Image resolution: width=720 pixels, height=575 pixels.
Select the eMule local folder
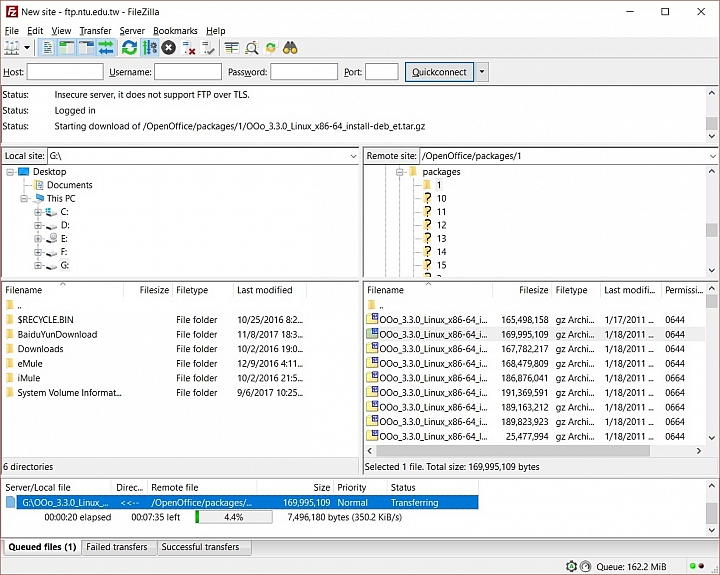(30, 364)
